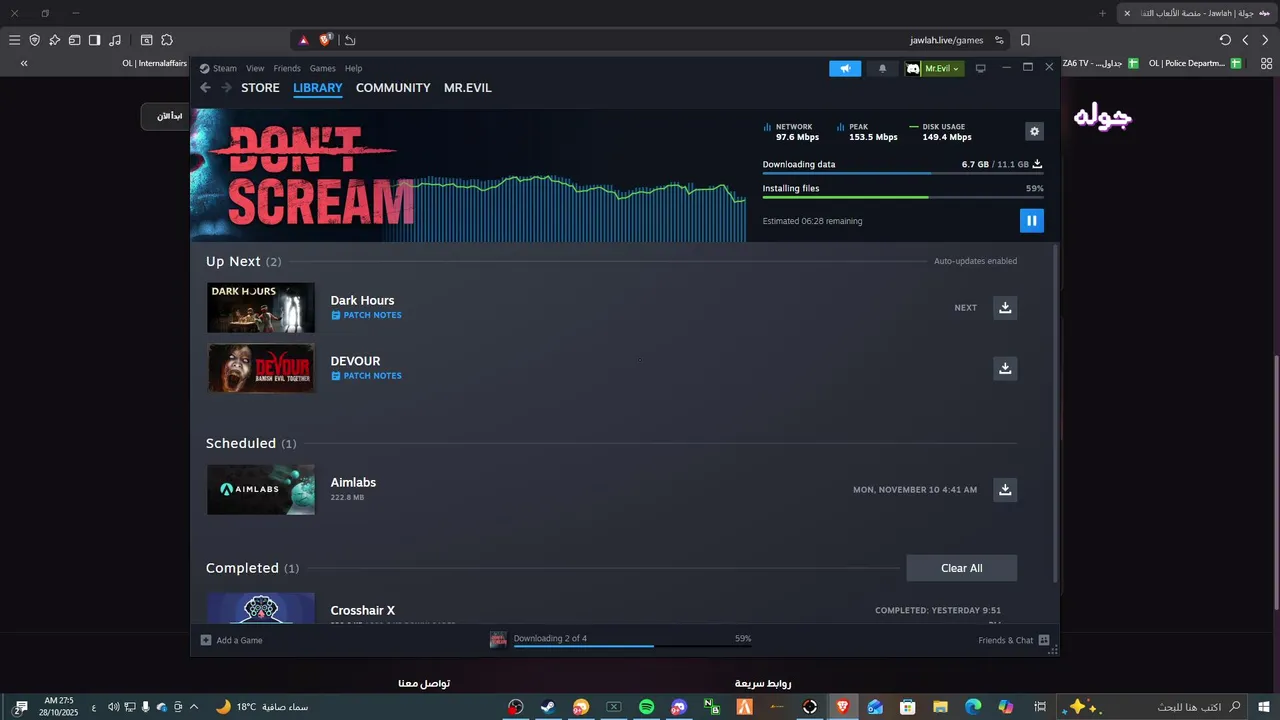The height and width of the screenshot is (720, 1280).
Task: Click the Installing files progress bar
Action: (903, 198)
